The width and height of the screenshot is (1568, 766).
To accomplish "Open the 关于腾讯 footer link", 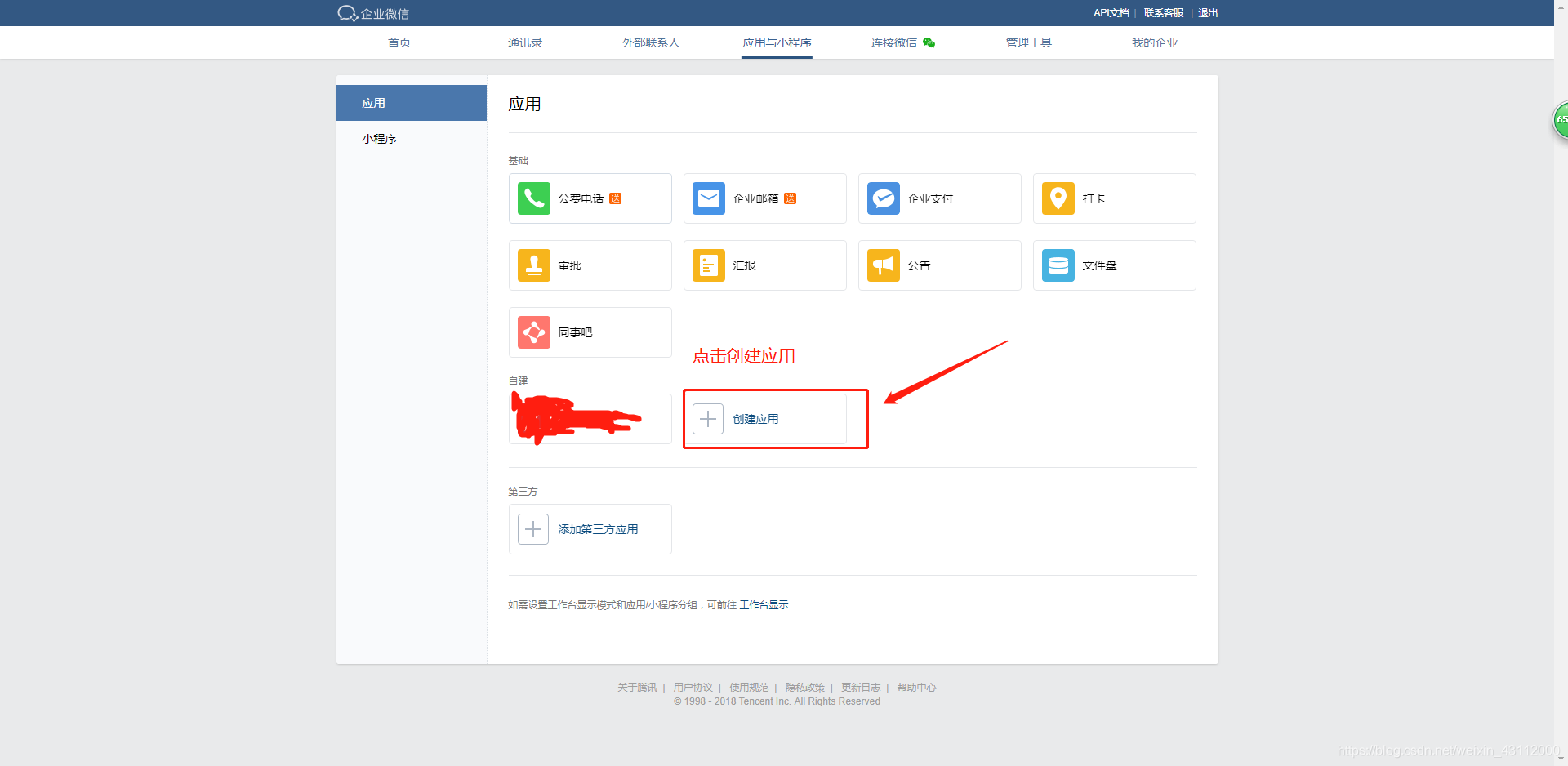I will click(x=637, y=688).
